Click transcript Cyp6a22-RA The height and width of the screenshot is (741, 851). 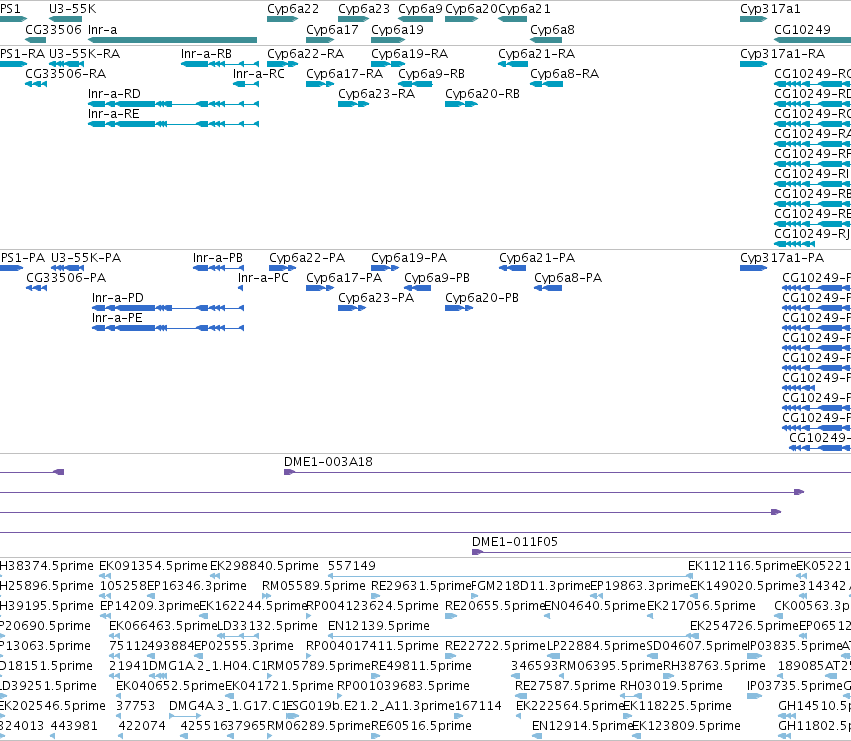(306, 54)
